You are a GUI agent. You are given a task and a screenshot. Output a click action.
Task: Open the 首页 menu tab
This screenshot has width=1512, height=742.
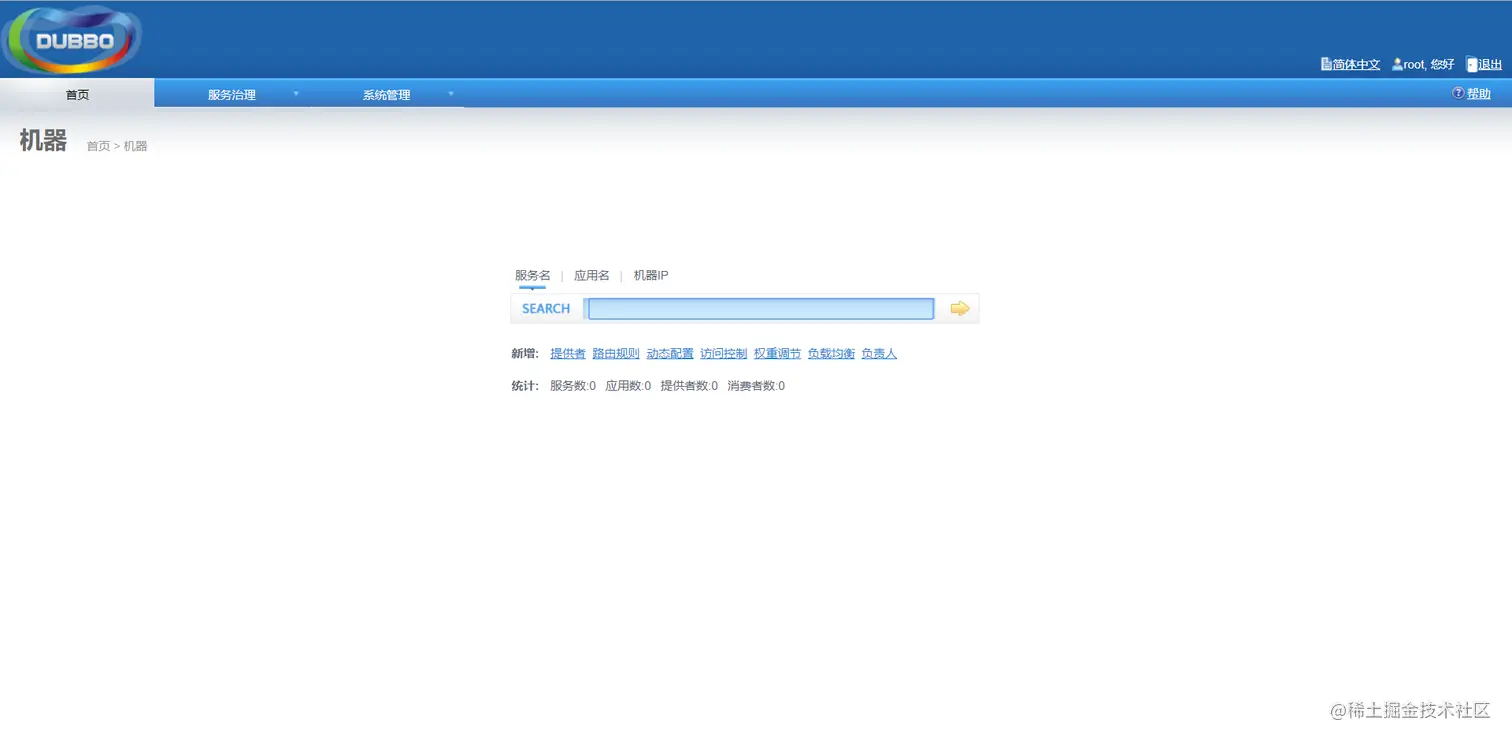(x=77, y=94)
